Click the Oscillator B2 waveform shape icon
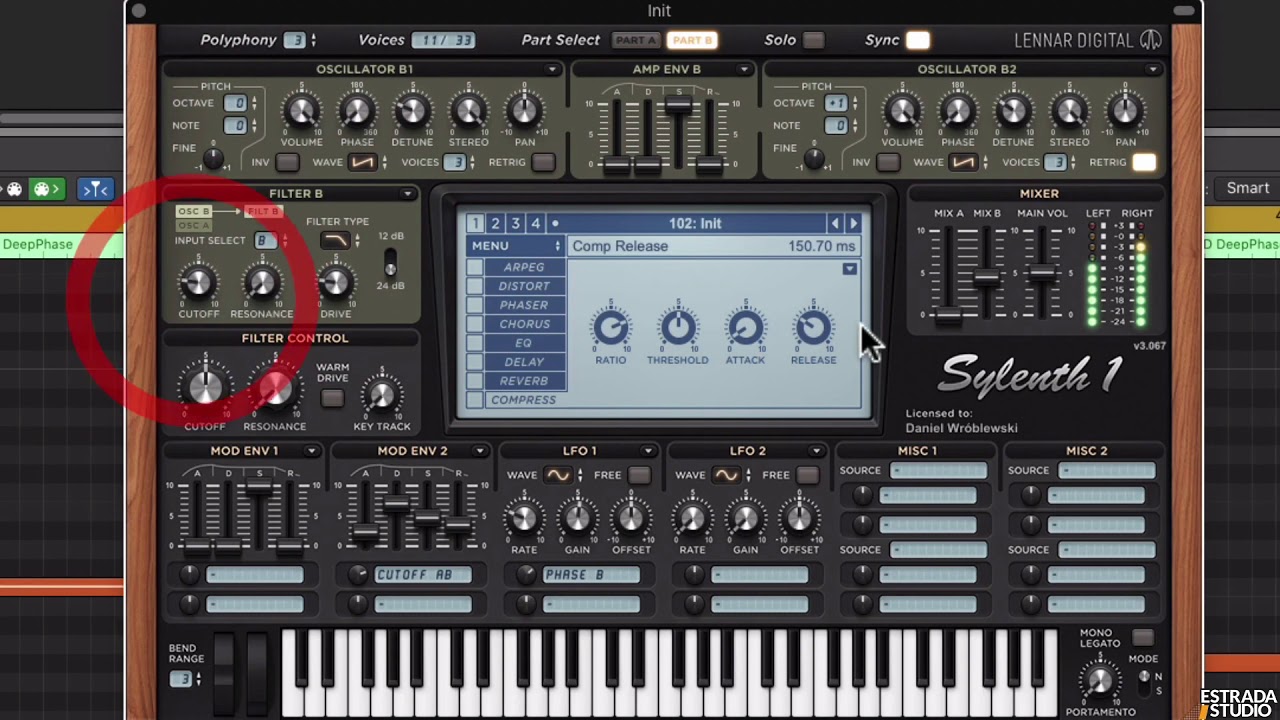This screenshot has width=1280, height=720. [963, 162]
